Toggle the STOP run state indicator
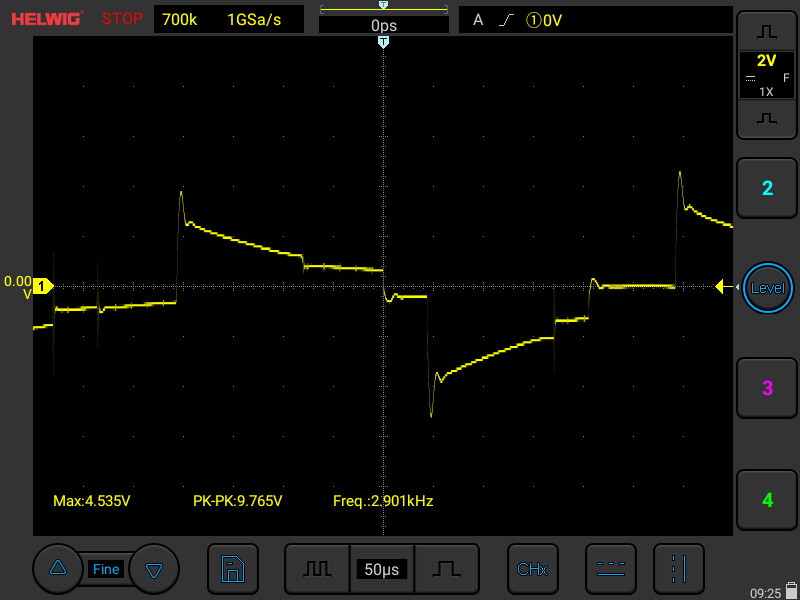This screenshot has height=600, width=800. point(122,19)
